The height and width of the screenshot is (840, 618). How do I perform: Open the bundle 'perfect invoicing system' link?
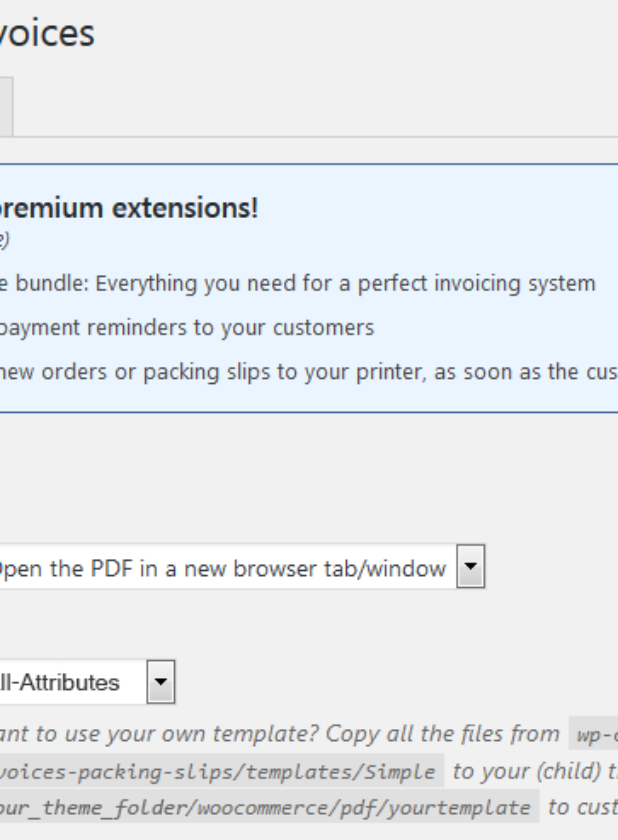[x=297, y=283]
